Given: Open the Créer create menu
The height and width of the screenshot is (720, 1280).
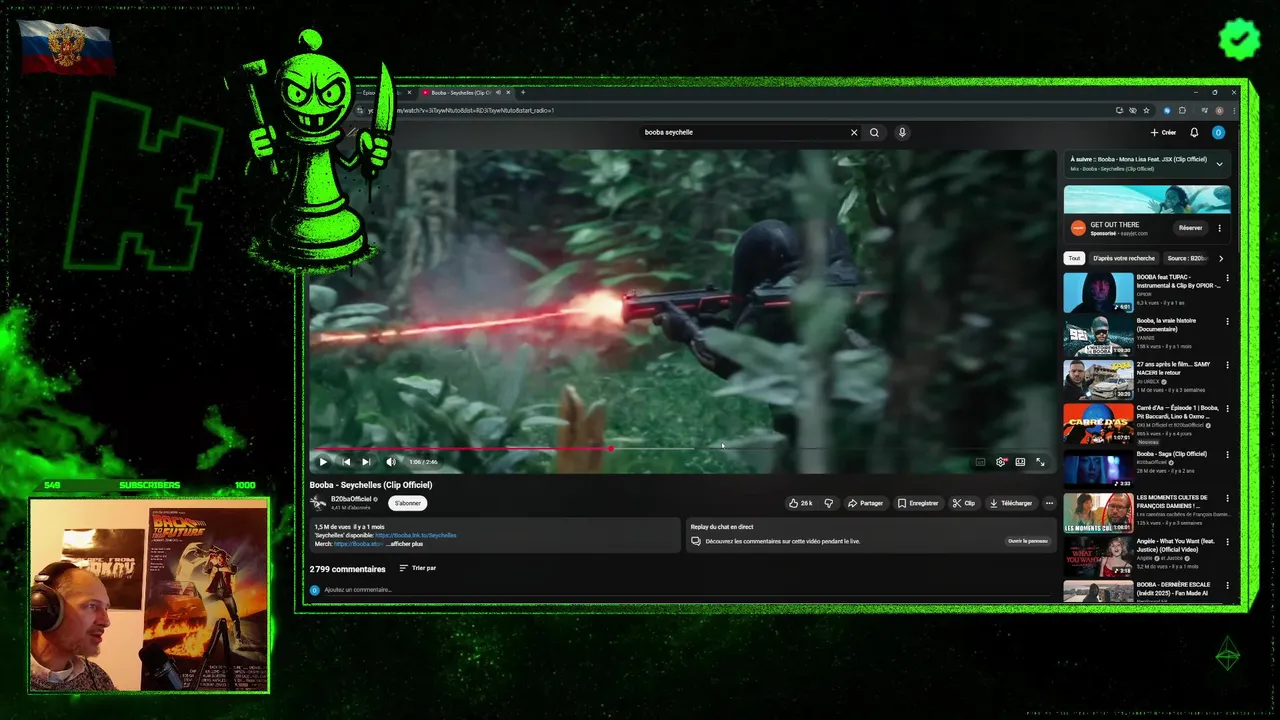Looking at the screenshot, I should pos(1163,132).
